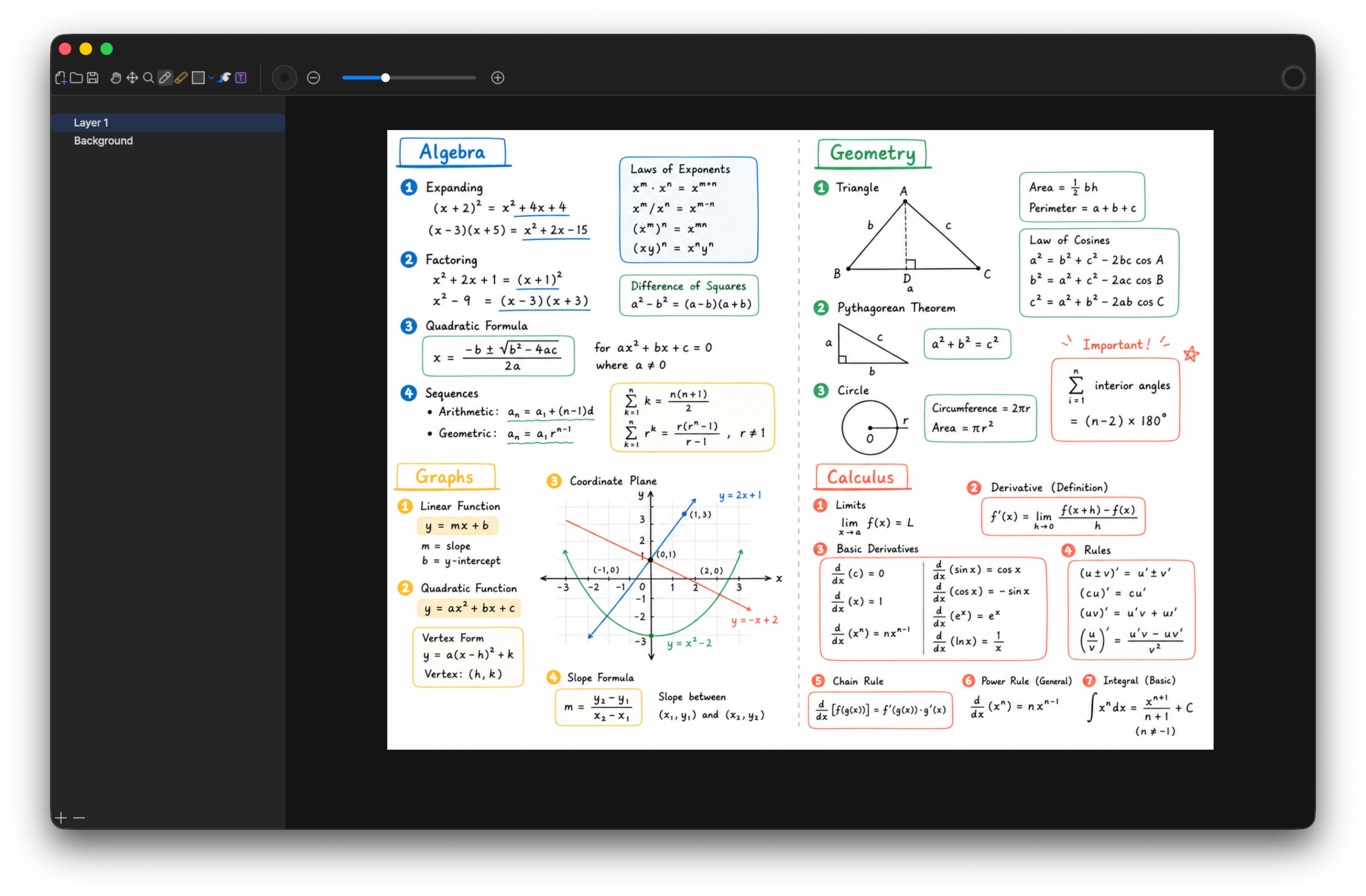Viewport: 1366px width, 896px height.
Task: Click the 'Vertex Form' label
Action: [x=453, y=638]
